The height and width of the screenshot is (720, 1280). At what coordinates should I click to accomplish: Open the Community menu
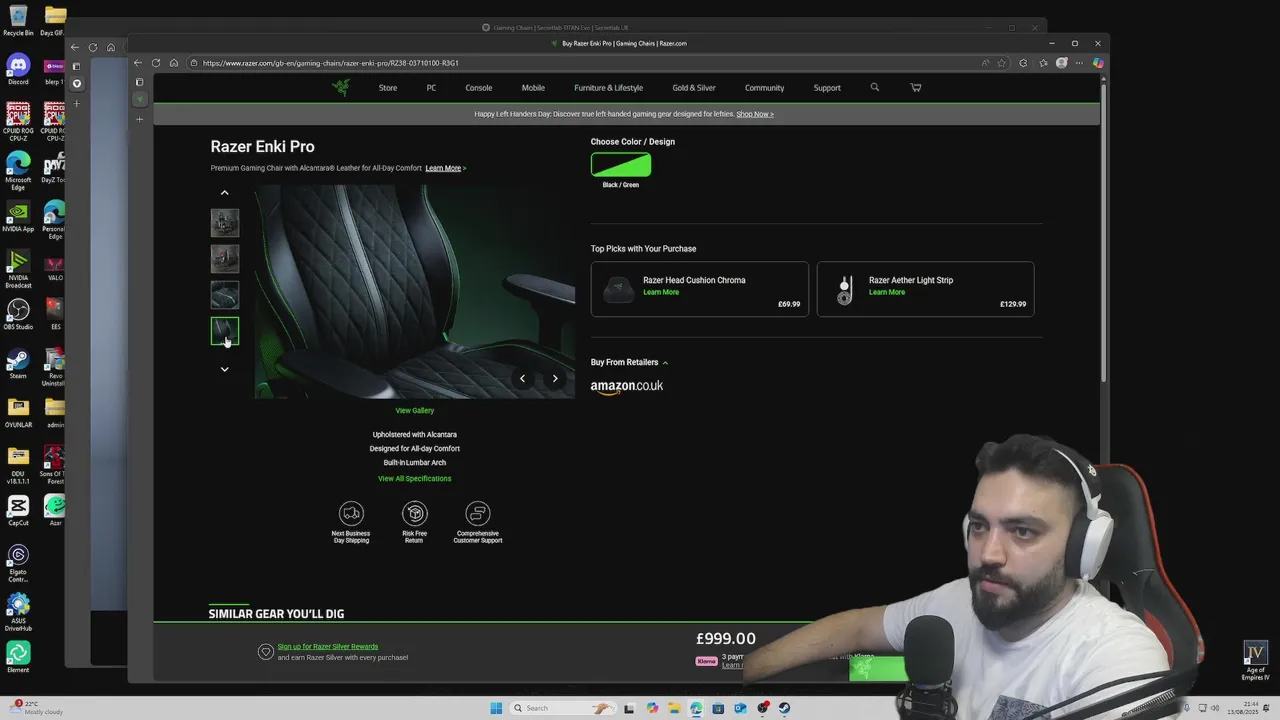pos(764,88)
